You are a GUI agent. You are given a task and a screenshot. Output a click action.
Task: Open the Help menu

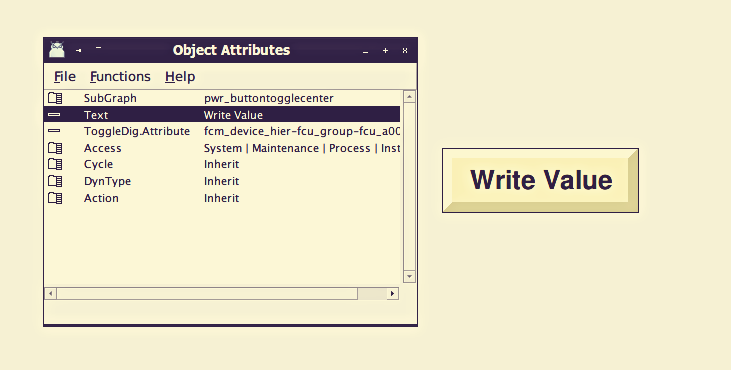180,76
